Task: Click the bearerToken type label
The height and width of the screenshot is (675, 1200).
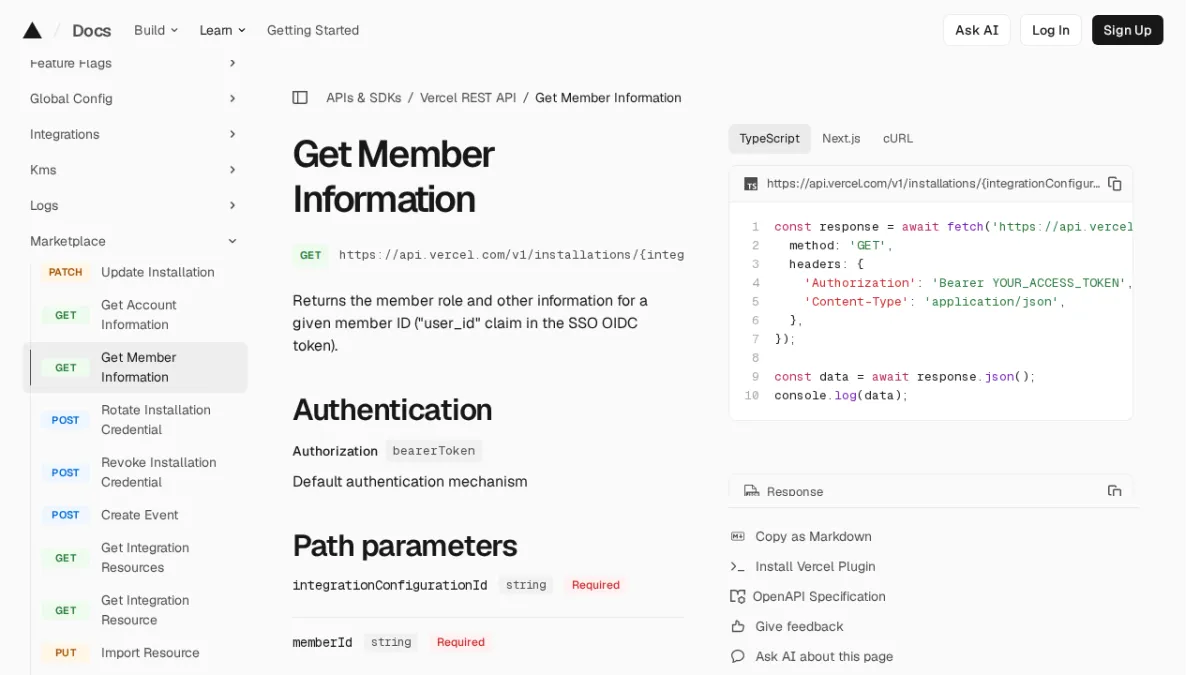Action: tap(434, 451)
